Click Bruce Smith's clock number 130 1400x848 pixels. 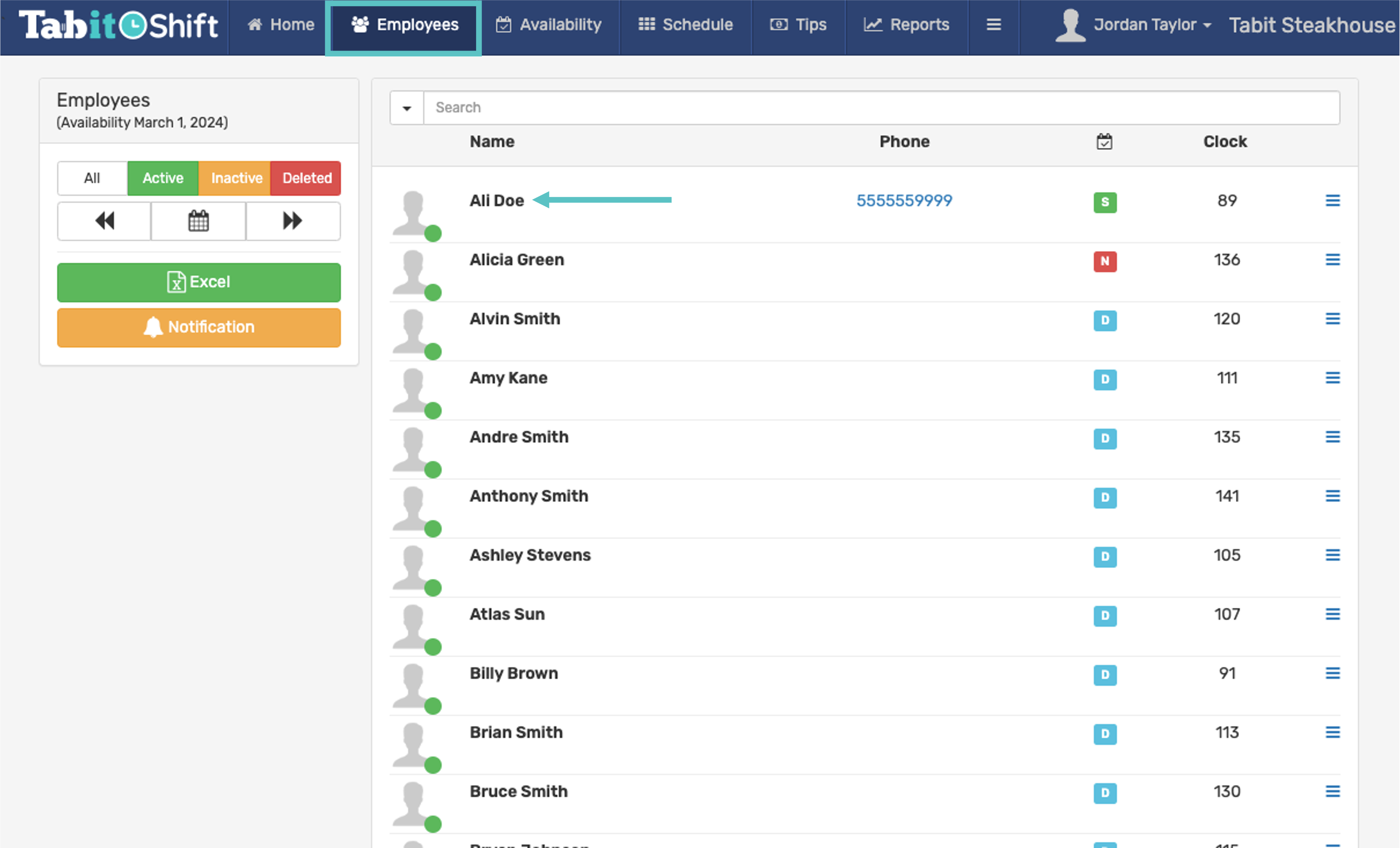pyautogui.click(x=1227, y=792)
